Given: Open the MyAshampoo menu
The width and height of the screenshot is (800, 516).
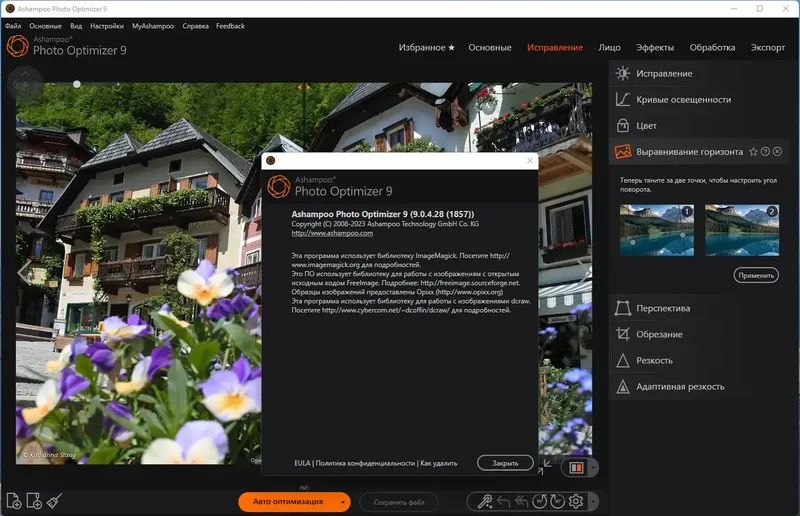Looking at the screenshot, I should pos(153,26).
